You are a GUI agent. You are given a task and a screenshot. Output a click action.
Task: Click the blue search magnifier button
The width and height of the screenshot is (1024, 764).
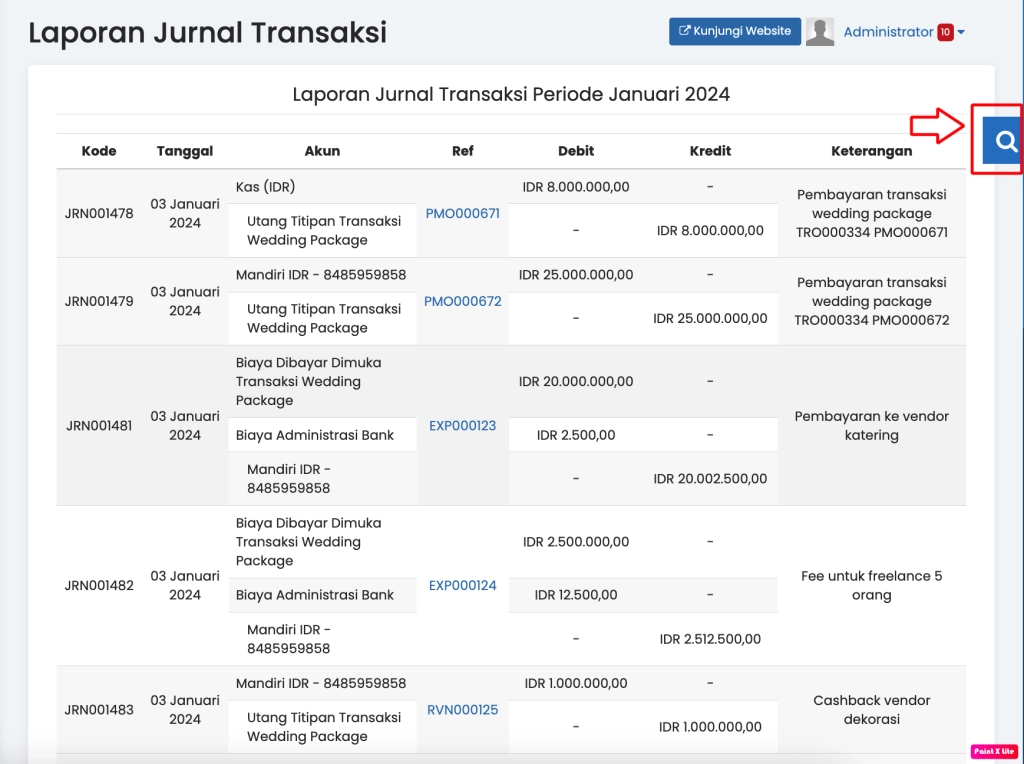tap(1004, 140)
